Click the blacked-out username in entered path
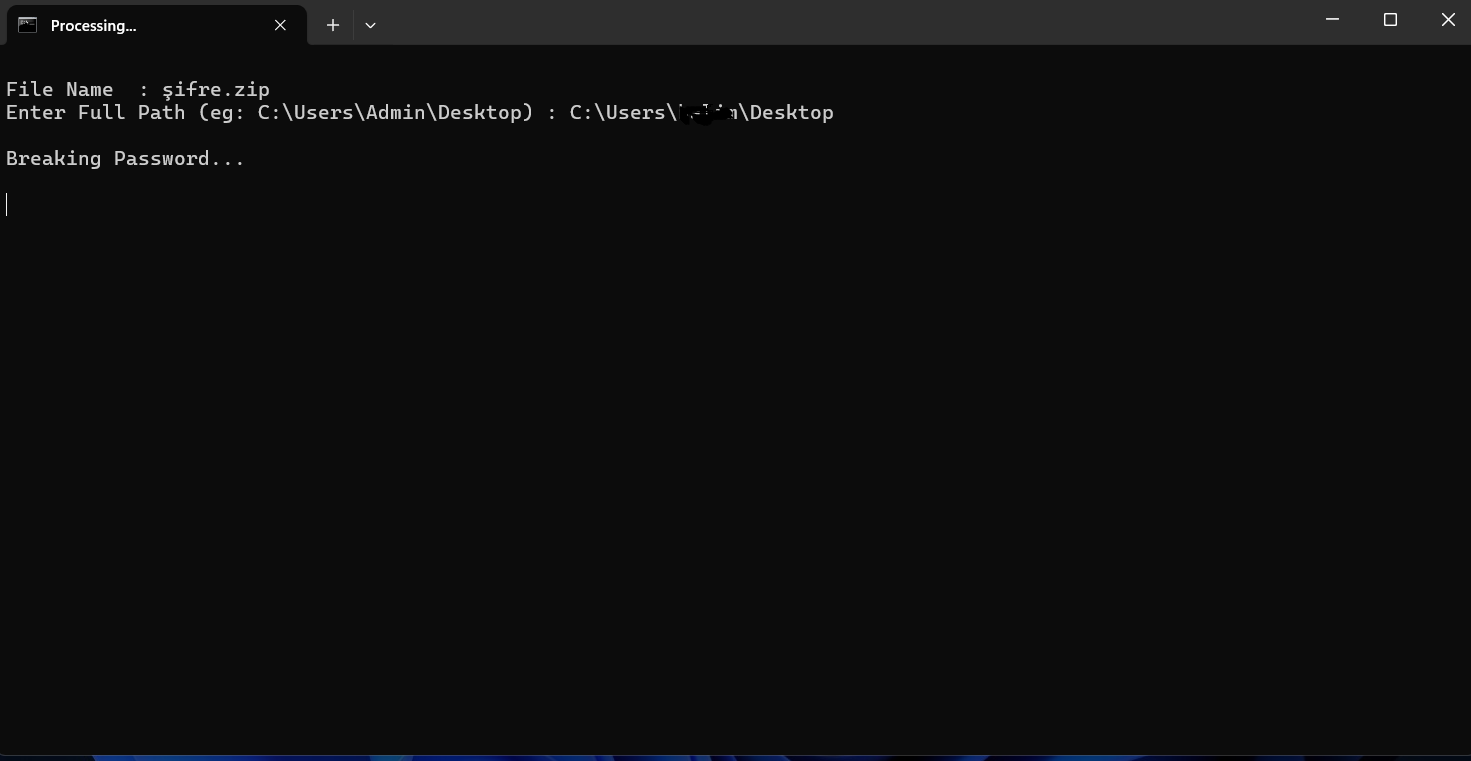The image size is (1471, 761). click(x=708, y=113)
